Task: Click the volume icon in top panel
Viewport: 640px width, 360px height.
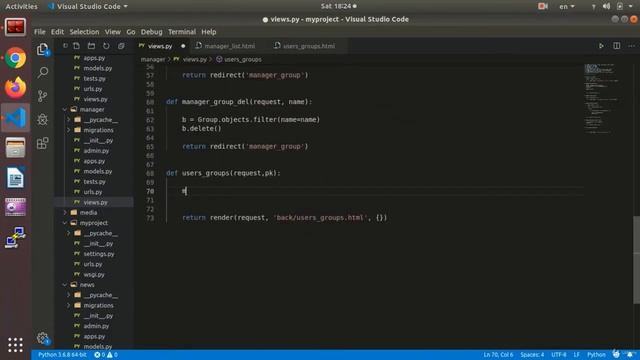Action: pyautogui.click(x=607, y=7)
